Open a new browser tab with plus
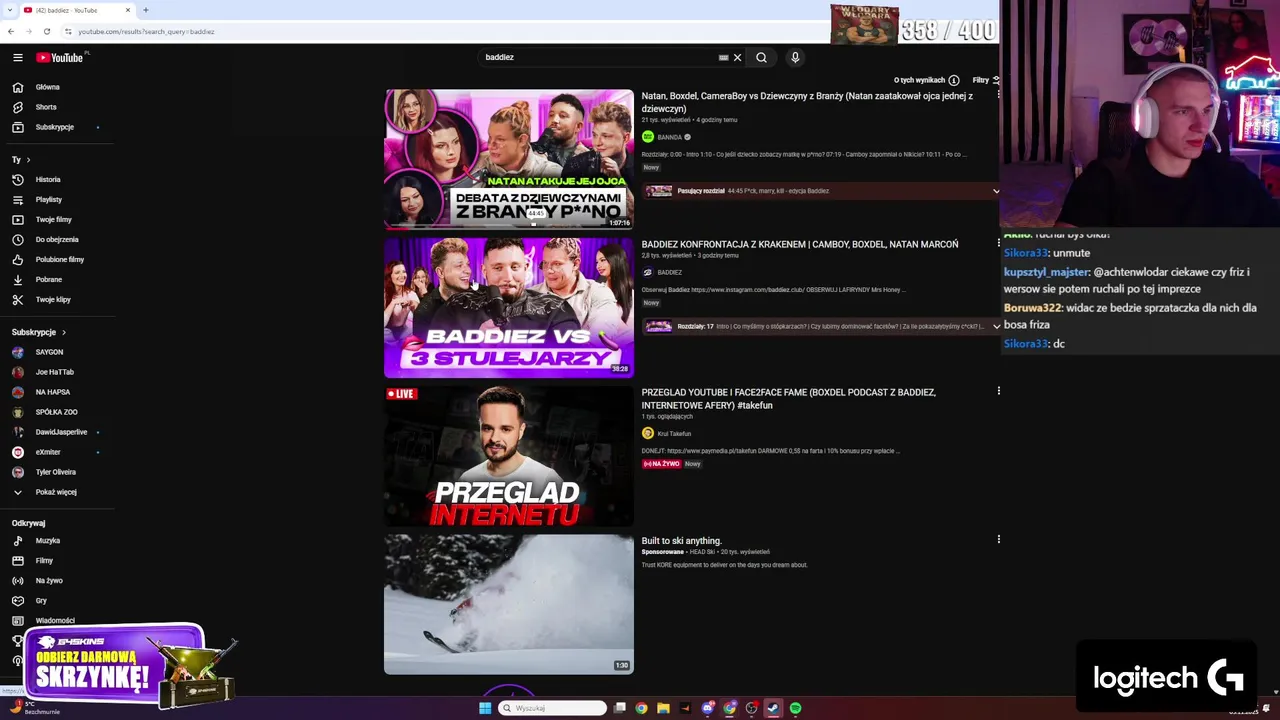 [x=145, y=10]
